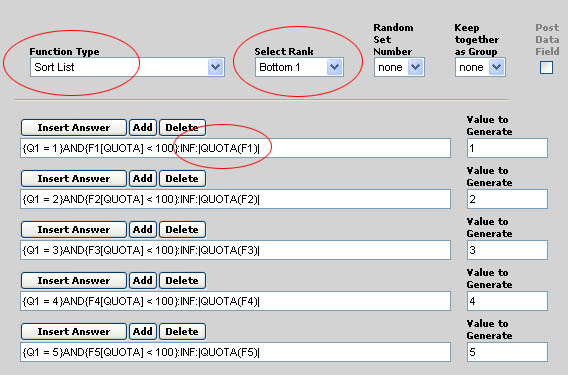Click Insert Answer above the Q1 = 4 row
568x375 pixels.
click(74, 281)
